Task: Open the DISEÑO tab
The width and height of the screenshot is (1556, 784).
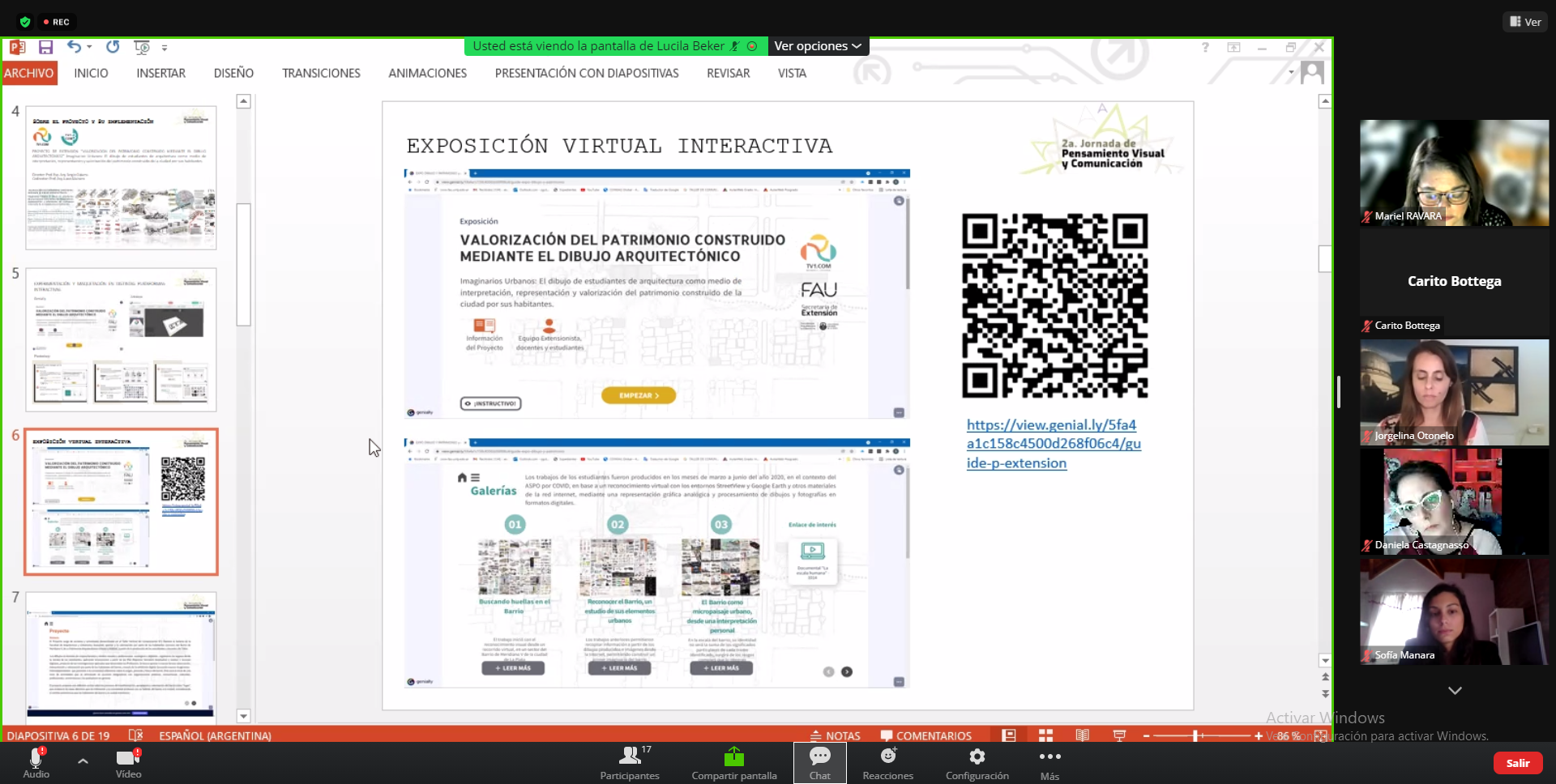Action: point(233,73)
